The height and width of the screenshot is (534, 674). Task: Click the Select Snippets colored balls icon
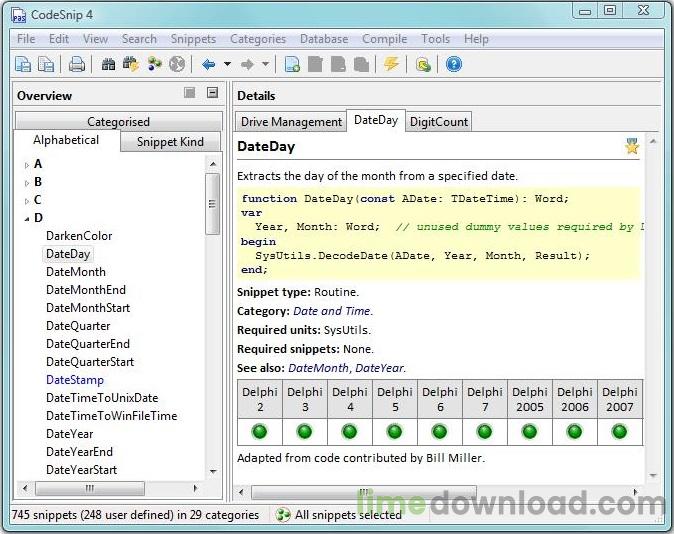coord(154,64)
